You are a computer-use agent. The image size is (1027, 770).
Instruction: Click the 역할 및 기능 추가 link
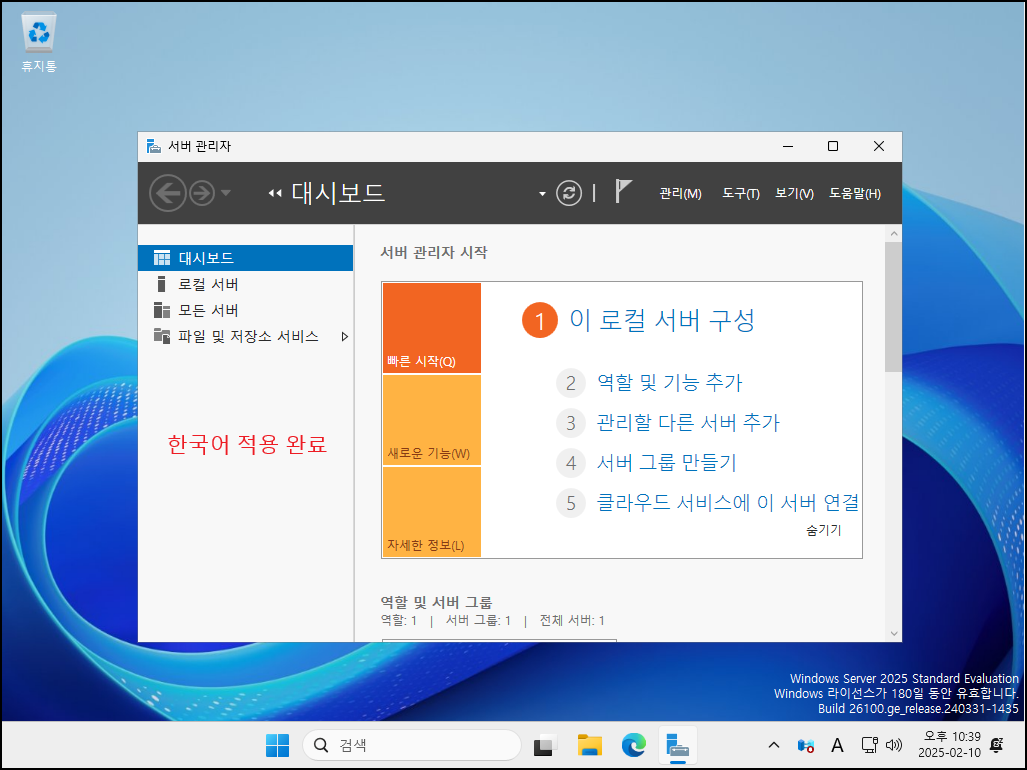tap(669, 382)
